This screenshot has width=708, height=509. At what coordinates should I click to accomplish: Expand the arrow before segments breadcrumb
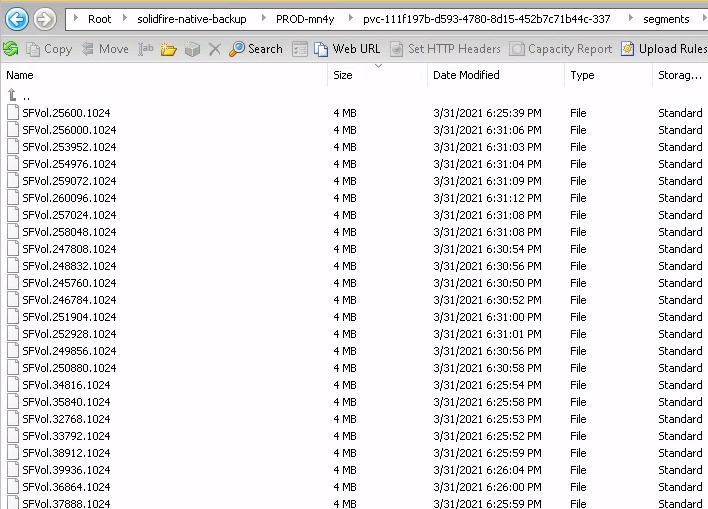click(x=631, y=19)
